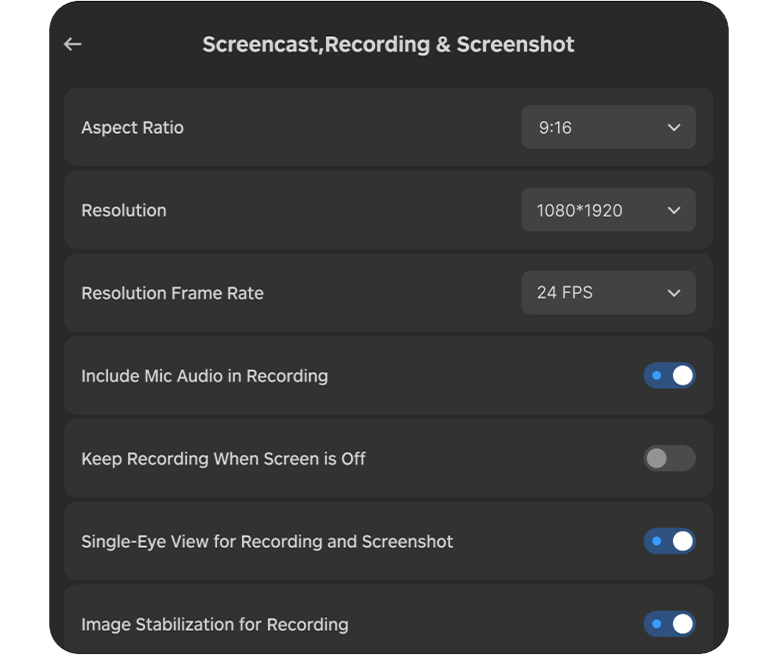The image size is (778, 655).
Task: Enable Keep Recording When Screen is Off
Action: [x=669, y=459]
